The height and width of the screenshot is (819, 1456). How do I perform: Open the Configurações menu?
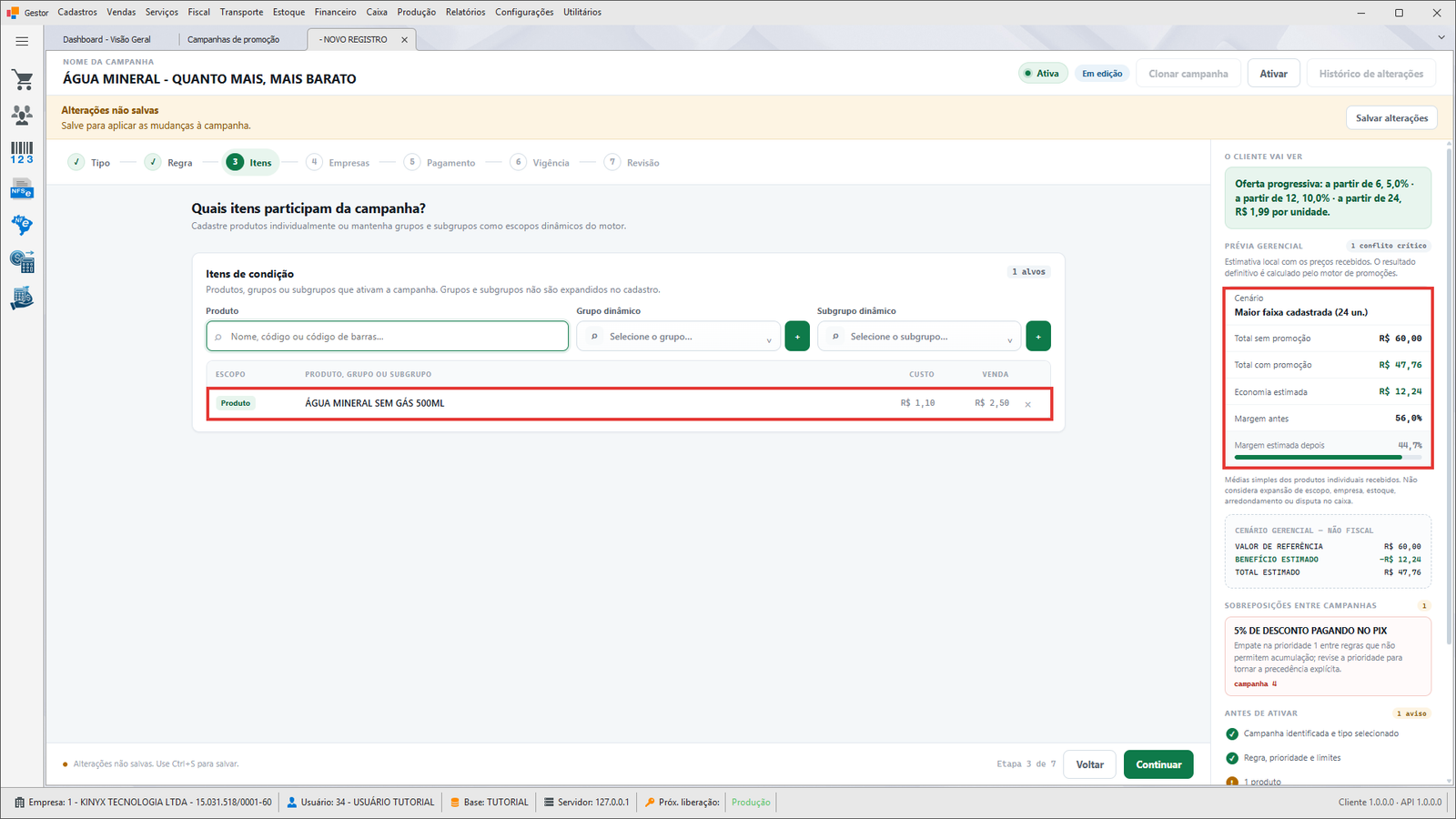524,12
